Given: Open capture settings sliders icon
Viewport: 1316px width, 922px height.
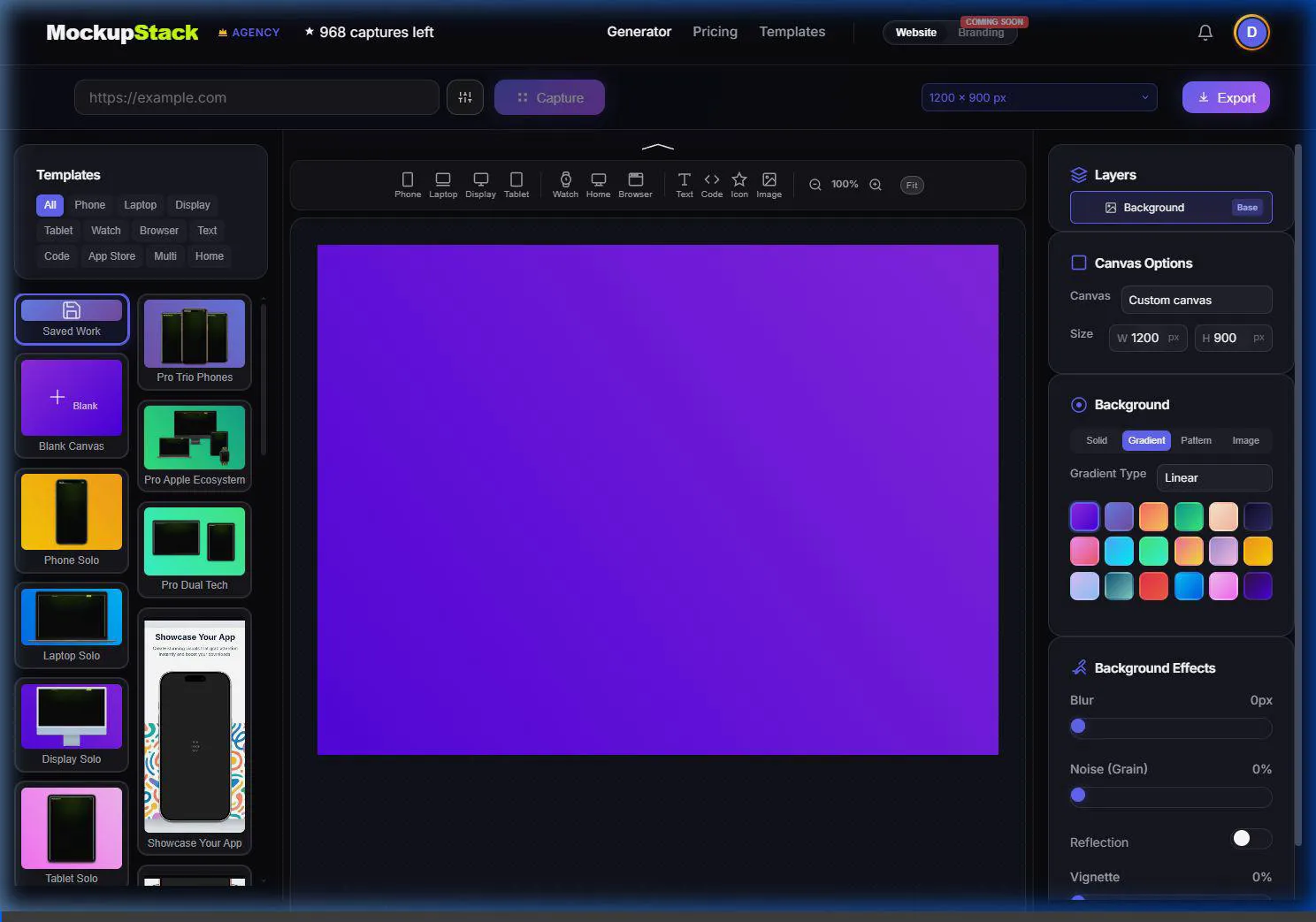Looking at the screenshot, I should pos(465,97).
